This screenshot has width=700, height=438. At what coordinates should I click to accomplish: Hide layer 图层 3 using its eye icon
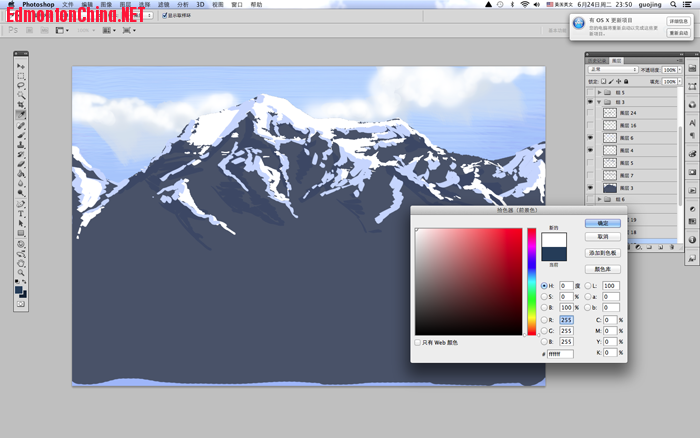tap(591, 187)
